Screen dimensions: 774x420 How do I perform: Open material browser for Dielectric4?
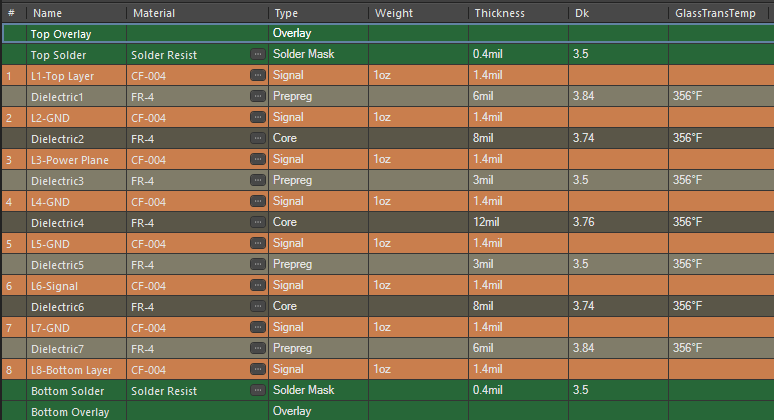(258, 223)
